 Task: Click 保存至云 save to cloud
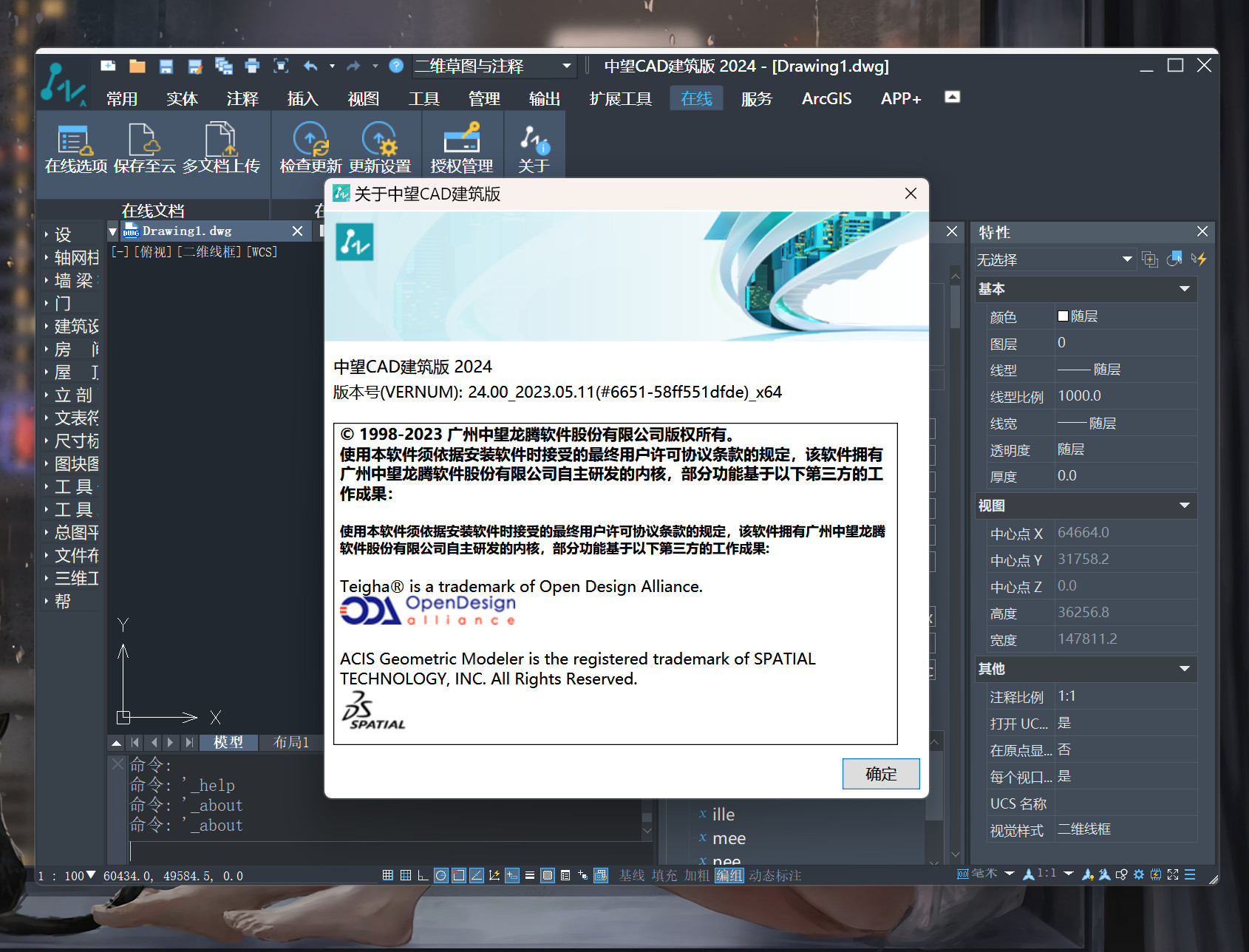point(144,149)
